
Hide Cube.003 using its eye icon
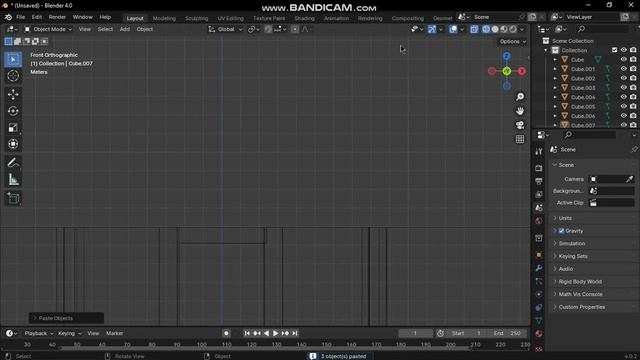click(623, 88)
